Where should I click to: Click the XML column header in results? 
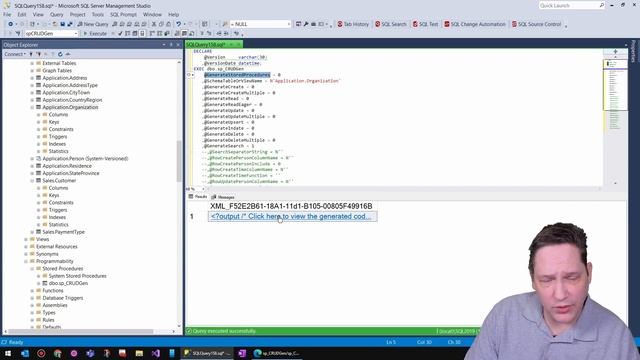click(291, 206)
